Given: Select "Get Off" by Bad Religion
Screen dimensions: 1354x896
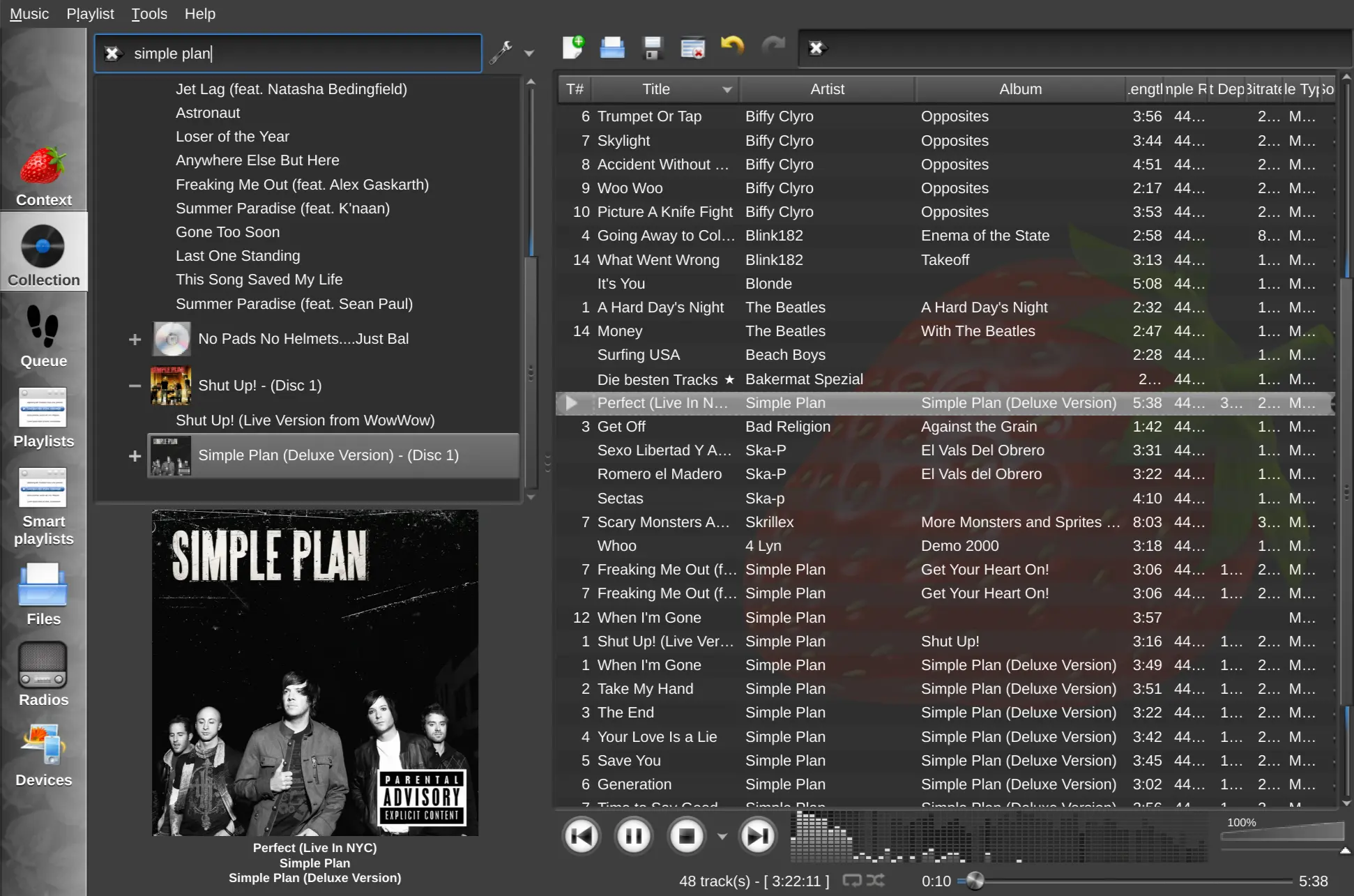Looking at the screenshot, I should (x=945, y=427).
